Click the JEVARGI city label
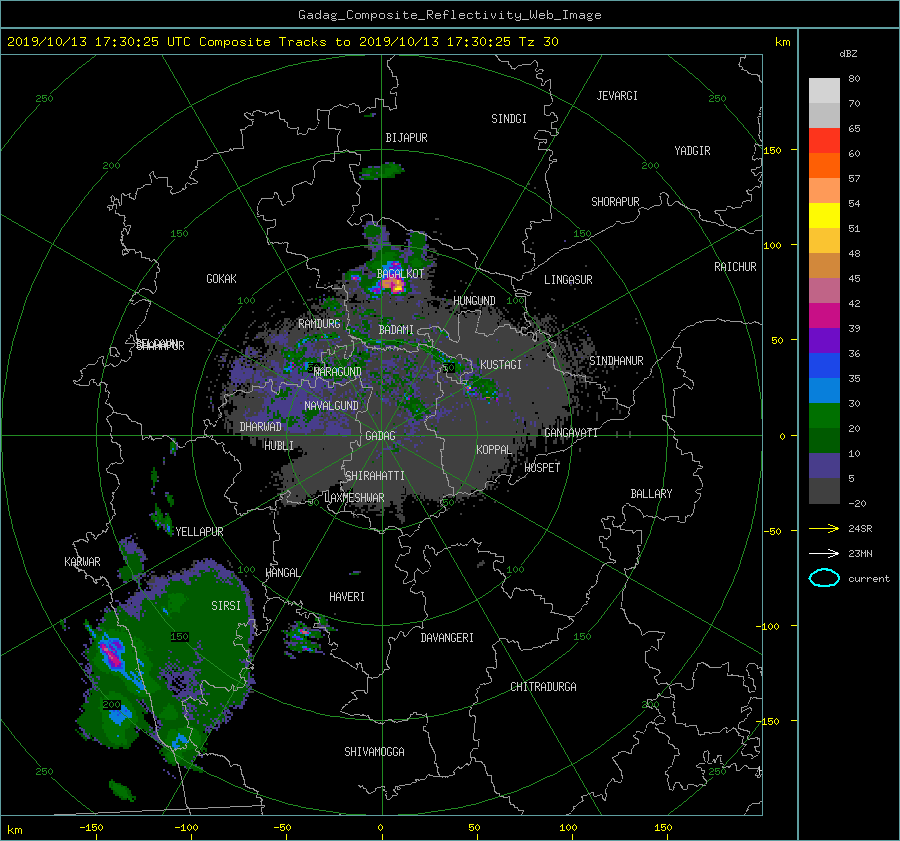This screenshot has width=900, height=841. pyautogui.click(x=617, y=96)
